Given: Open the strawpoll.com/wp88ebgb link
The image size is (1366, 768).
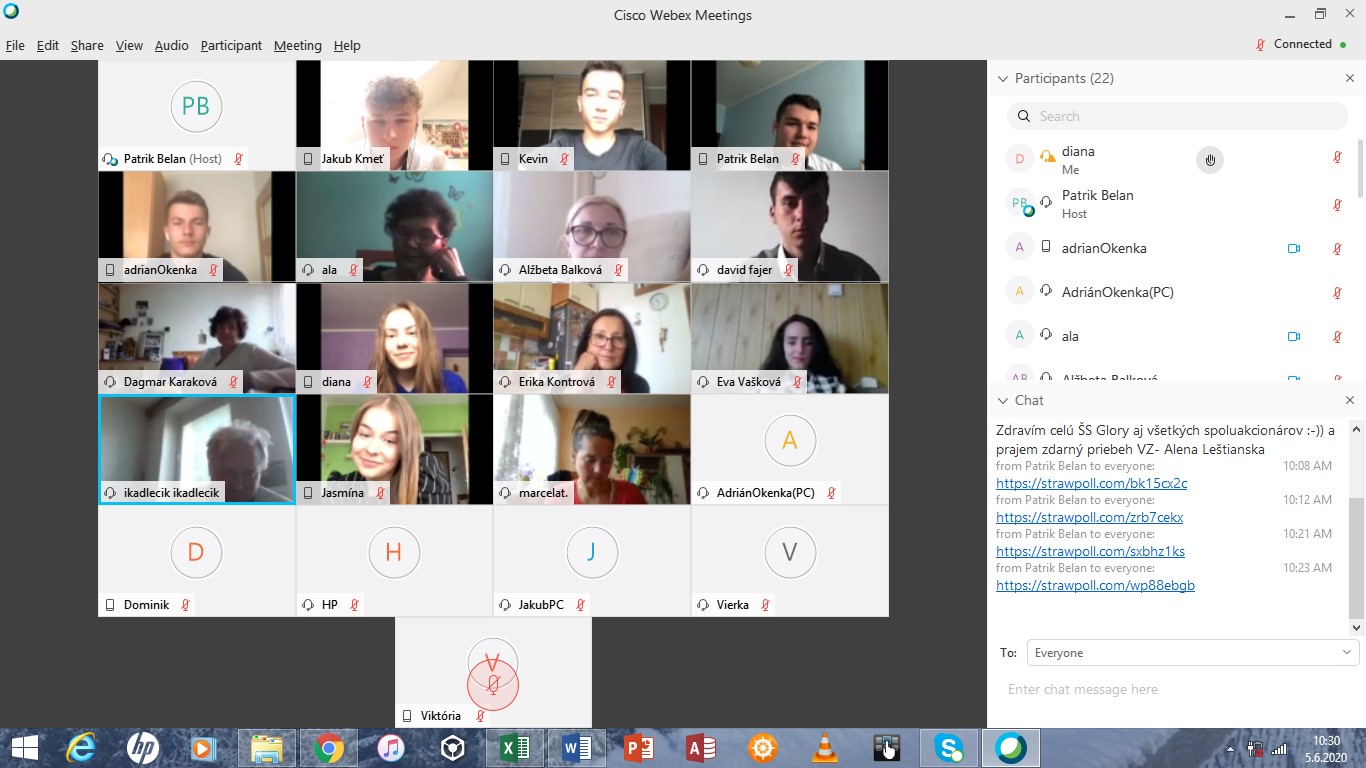Looking at the screenshot, I should coord(1095,585).
